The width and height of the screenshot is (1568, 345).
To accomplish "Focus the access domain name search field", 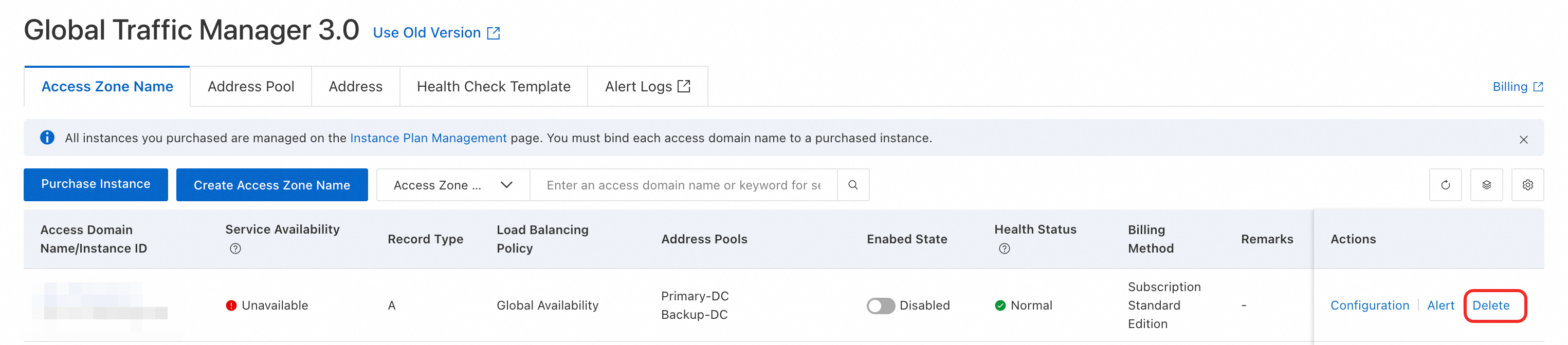I will tap(683, 185).
